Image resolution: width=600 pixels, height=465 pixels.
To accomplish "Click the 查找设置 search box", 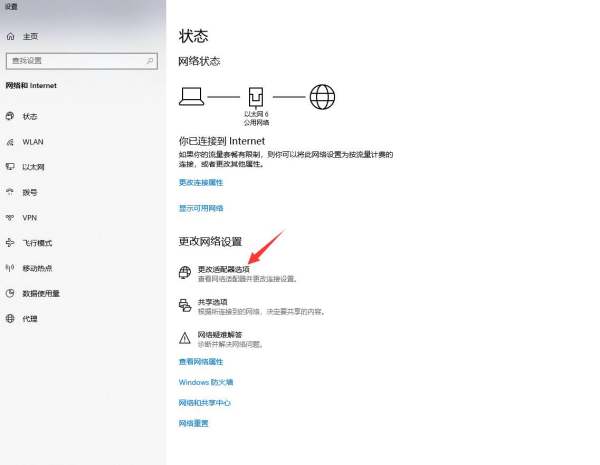I will point(82,61).
